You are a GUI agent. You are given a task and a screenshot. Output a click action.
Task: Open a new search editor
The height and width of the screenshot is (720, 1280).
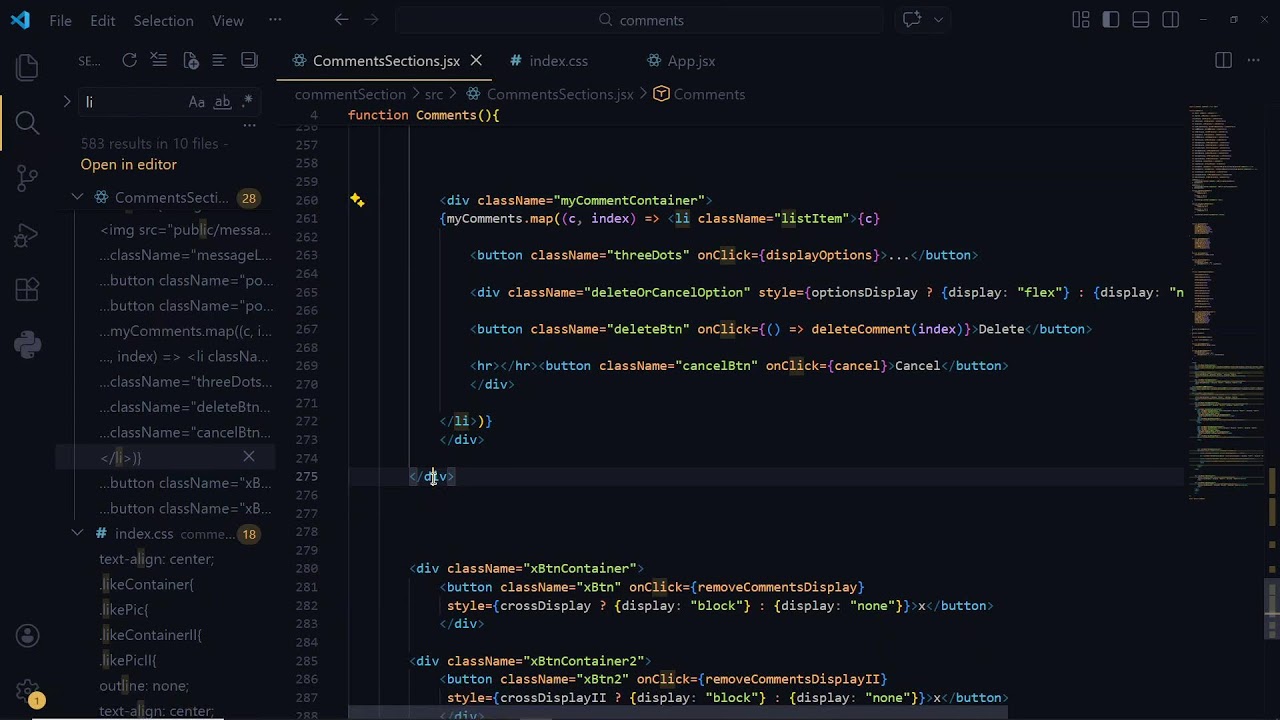coord(190,61)
